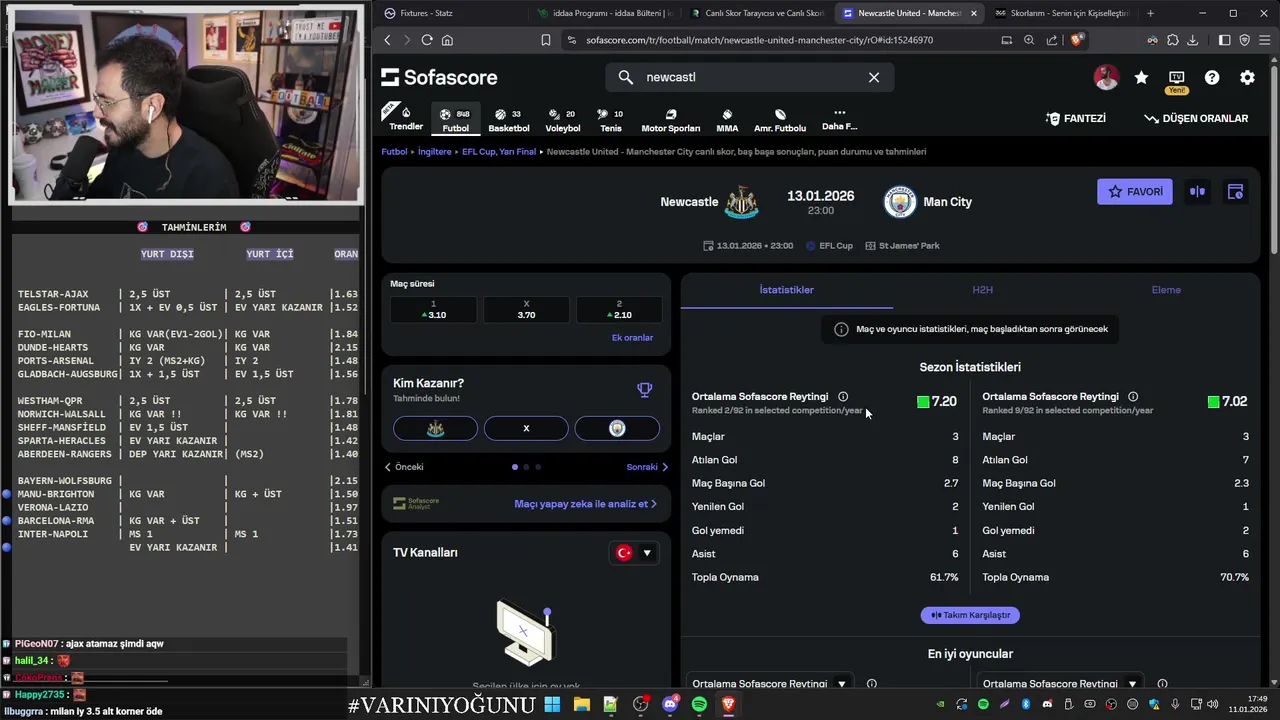Image resolution: width=1280 pixels, height=720 pixels.
Task: Show info for Newcastle Ortalama Sofascore Reytingi
Action: coord(843,397)
